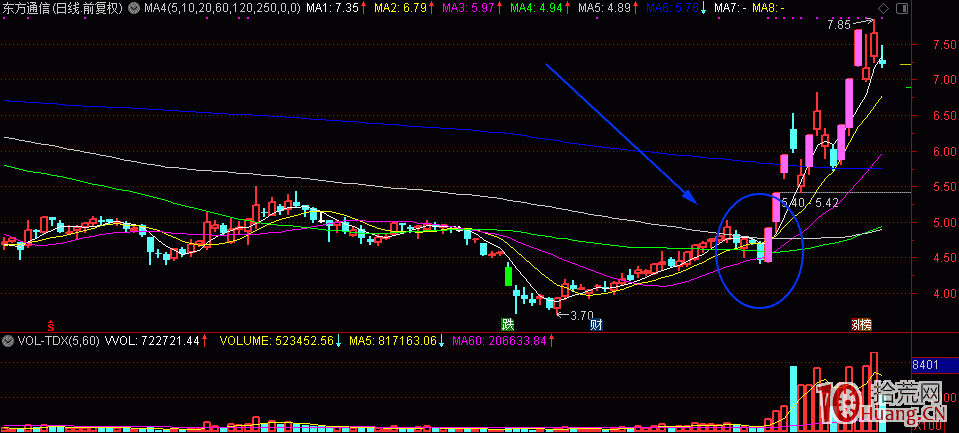Image resolution: width=959 pixels, height=433 pixels.
Task: Click the yellow MA2: 6.79 value
Action: (x=399, y=9)
